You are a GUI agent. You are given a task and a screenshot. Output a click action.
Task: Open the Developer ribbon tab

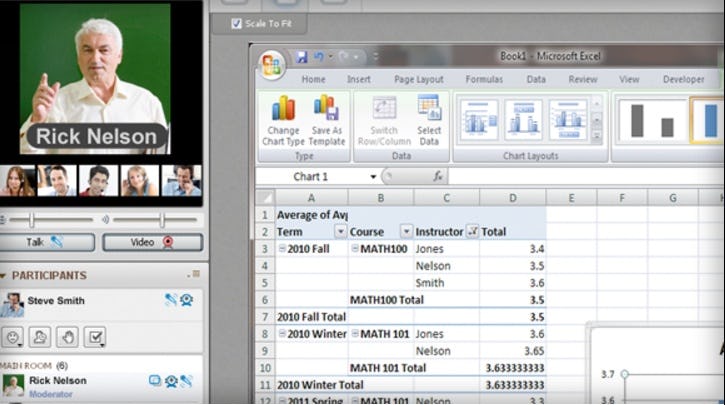pyautogui.click(x=683, y=80)
